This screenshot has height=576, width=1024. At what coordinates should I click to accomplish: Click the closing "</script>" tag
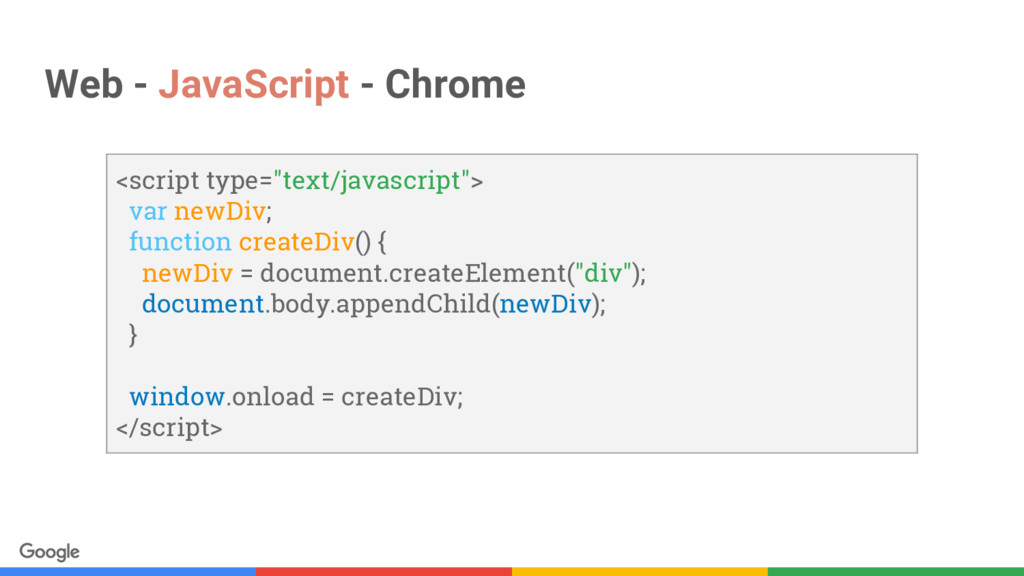(x=169, y=428)
